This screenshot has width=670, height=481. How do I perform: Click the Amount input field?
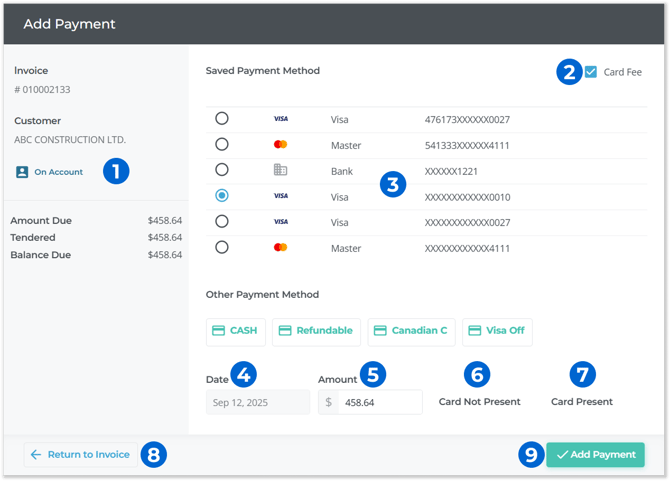click(378, 402)
